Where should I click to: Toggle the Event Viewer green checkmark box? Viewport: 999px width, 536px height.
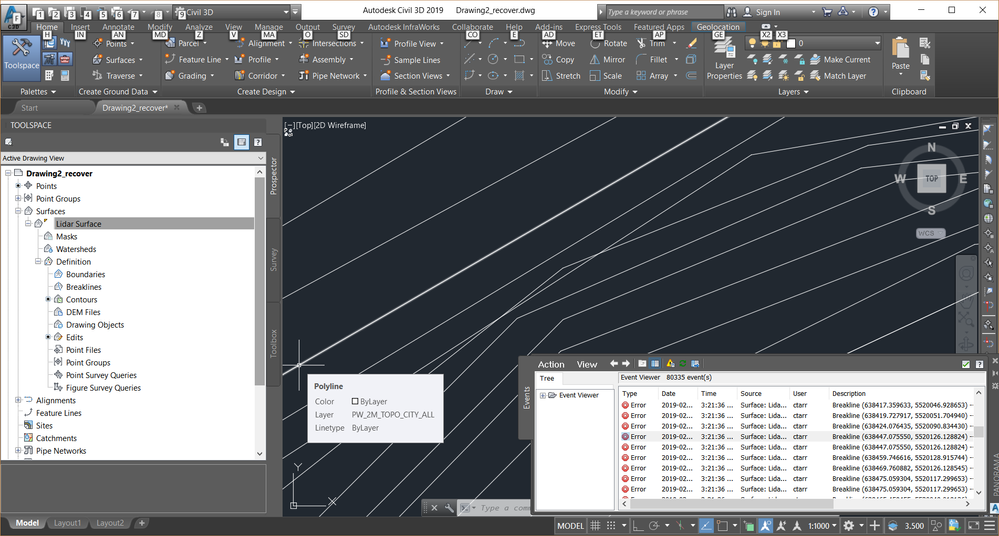click(x=966, y=364)
